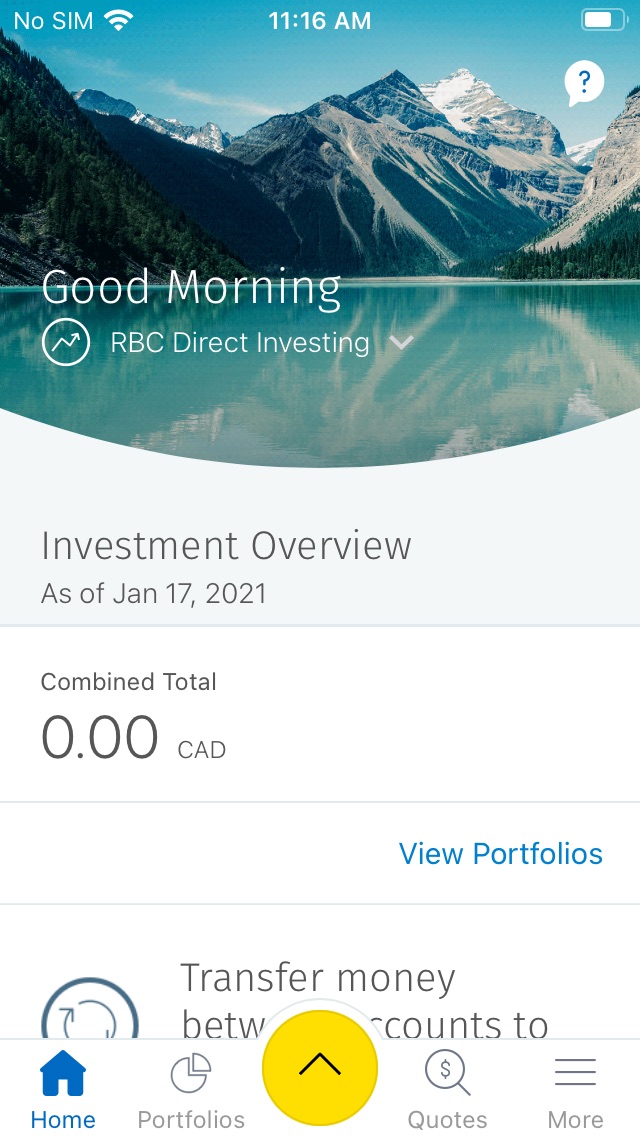The width and height of the screenshot is (640, 1136).
Task: Tap the Good Morning greeting text
Action: pos(191,288)
